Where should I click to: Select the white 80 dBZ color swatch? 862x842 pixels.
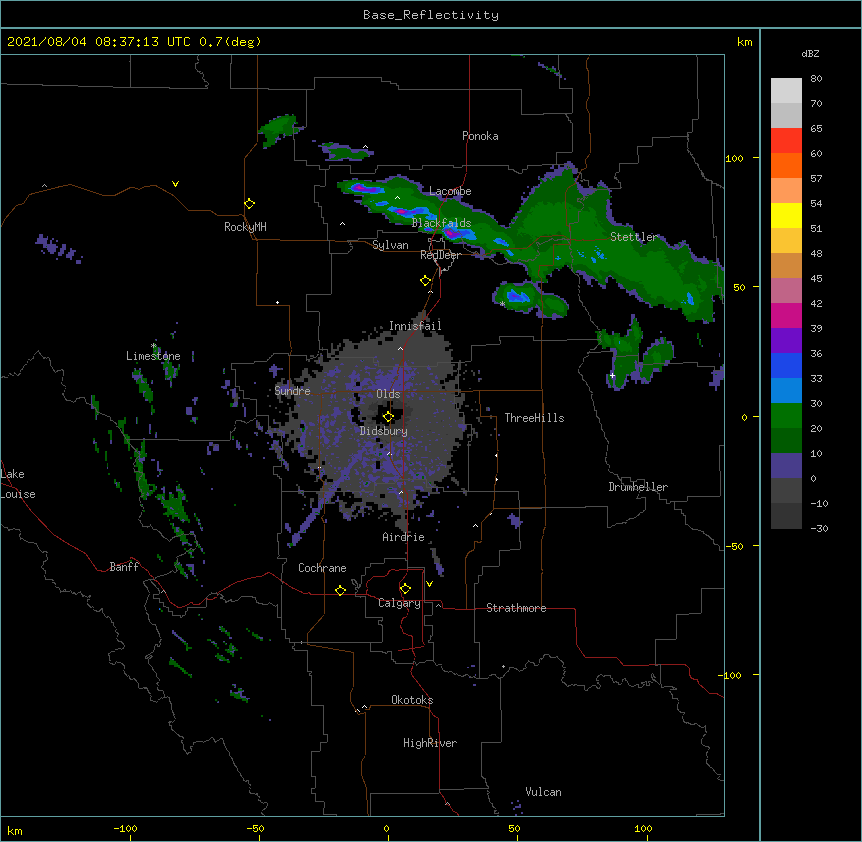click(x=786, y=90)
